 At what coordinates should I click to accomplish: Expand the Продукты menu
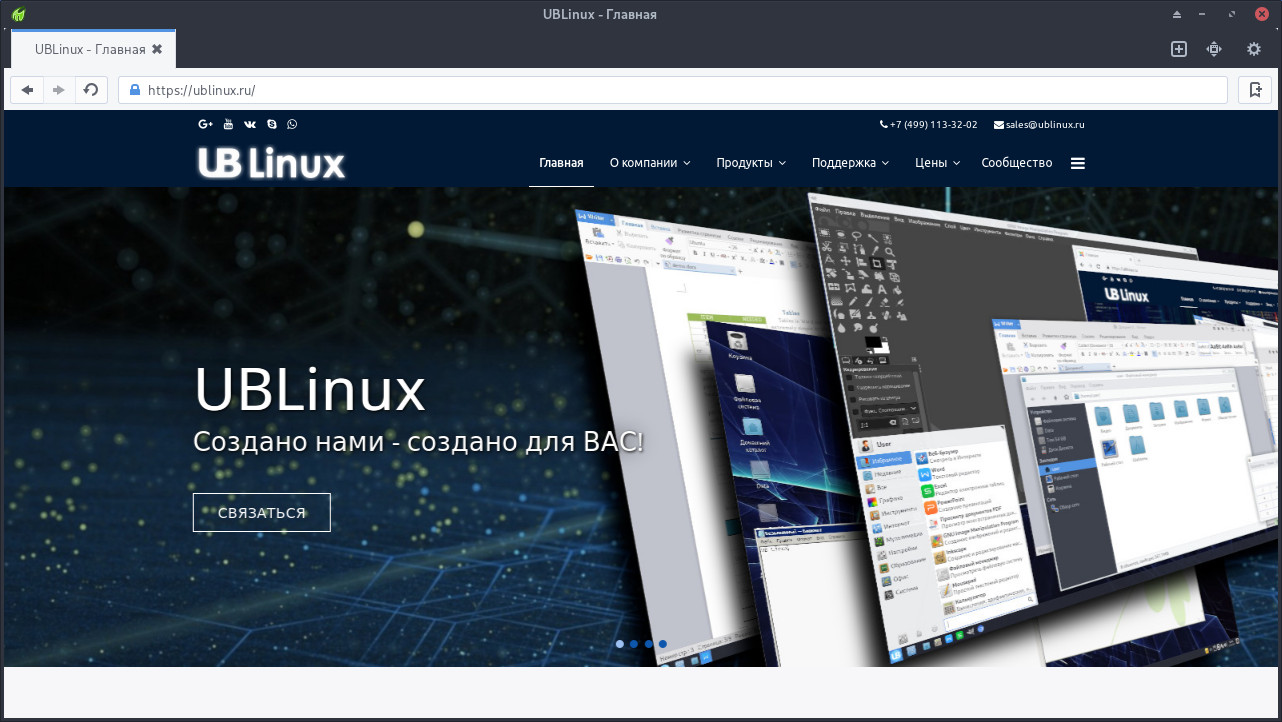[x=751, y=163]
